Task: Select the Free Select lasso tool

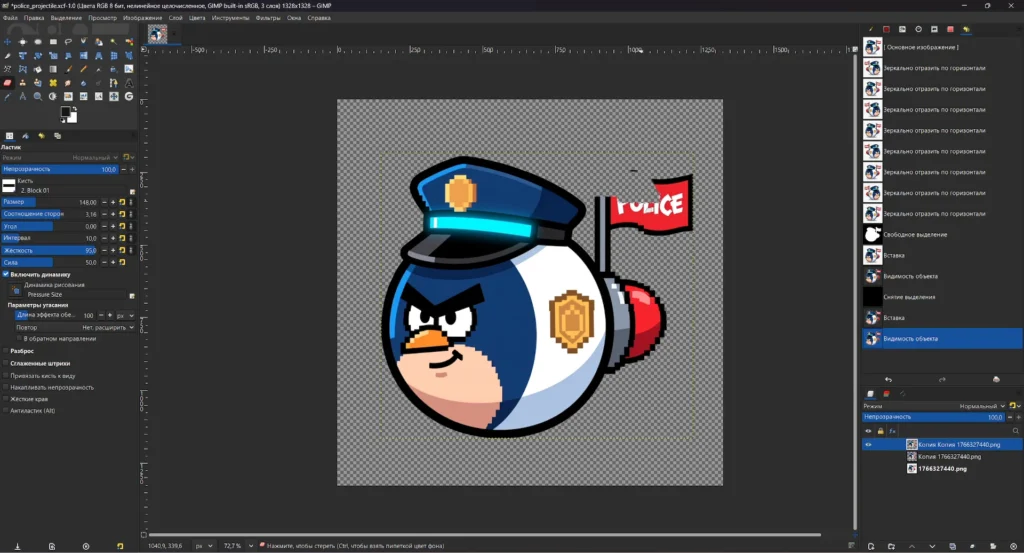Action: 68,42
